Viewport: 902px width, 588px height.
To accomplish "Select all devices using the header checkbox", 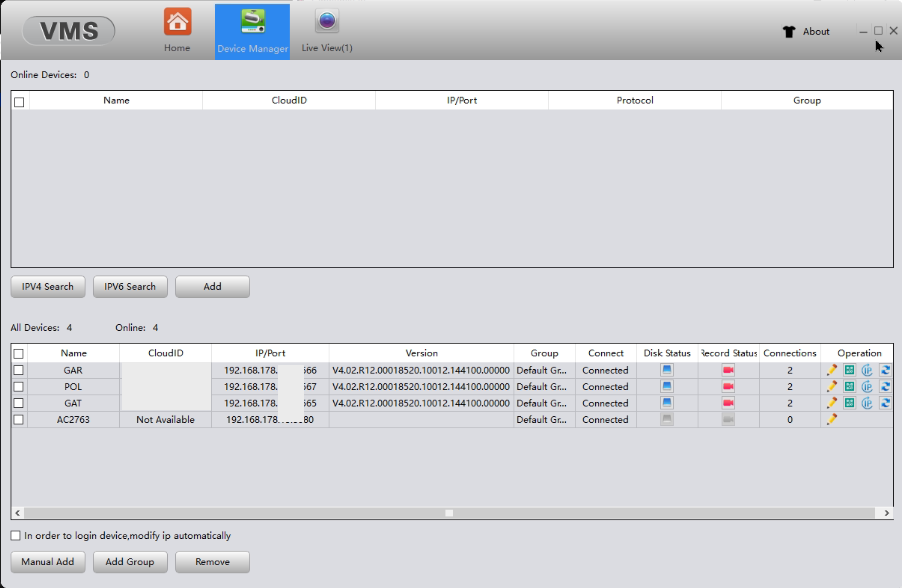I will point(16,353).
